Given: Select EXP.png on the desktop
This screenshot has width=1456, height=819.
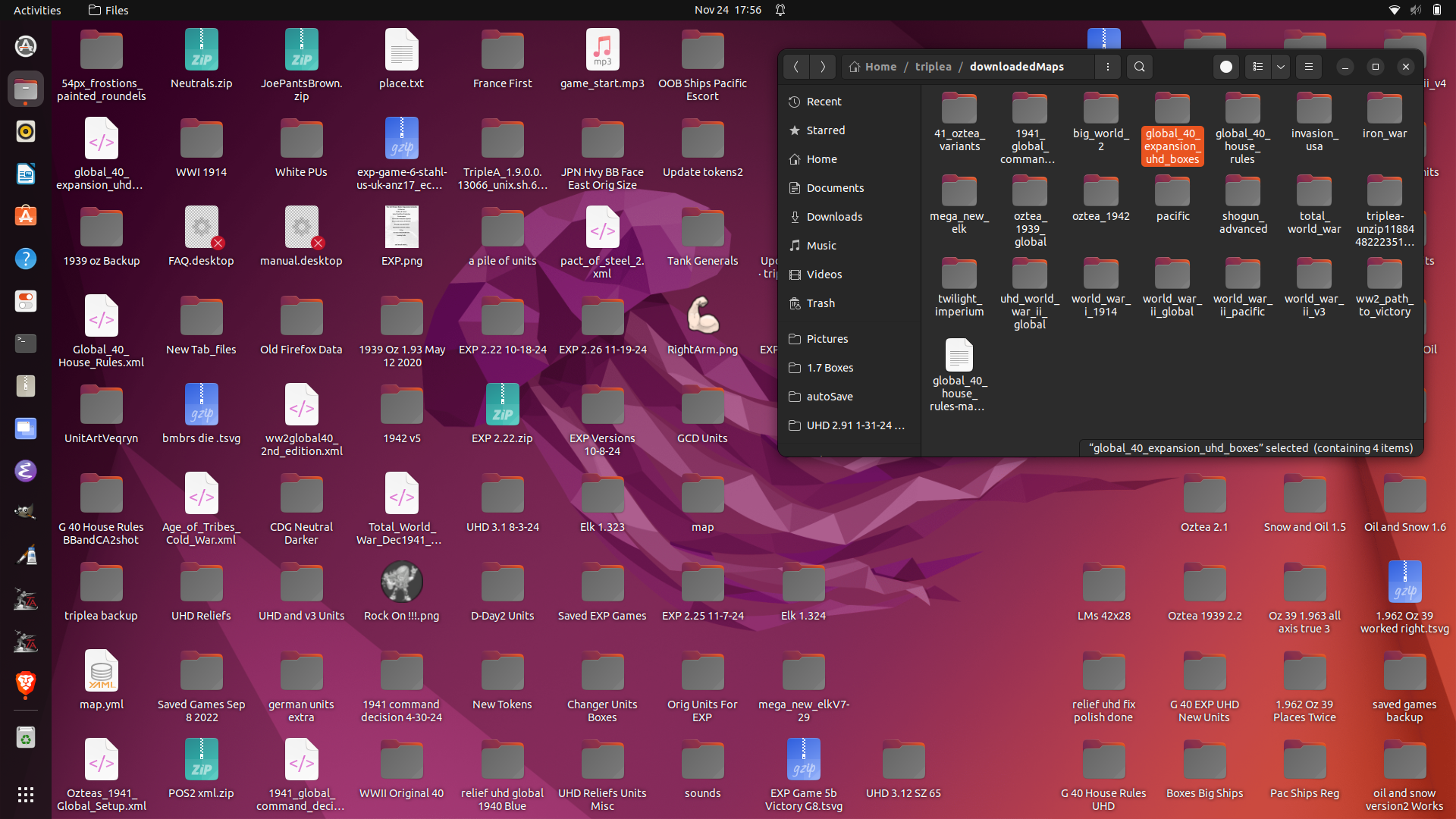Looking at the screenshot, I should tap(401, 237).
